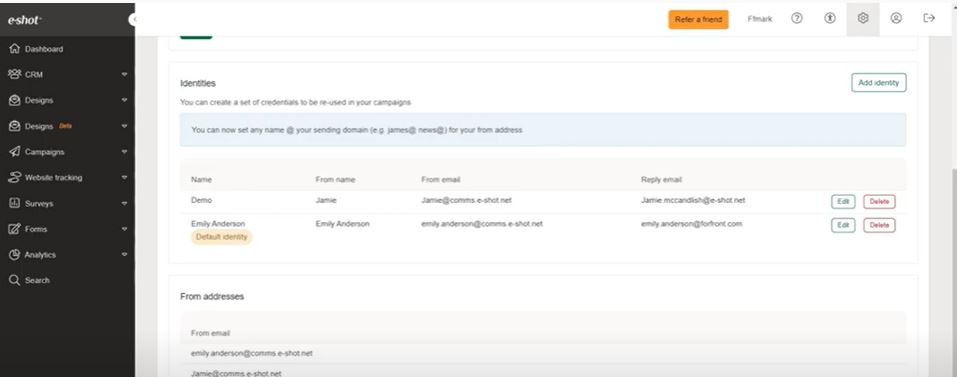Click the Demo name cell
957x377 pixels.
click(201, 200)
